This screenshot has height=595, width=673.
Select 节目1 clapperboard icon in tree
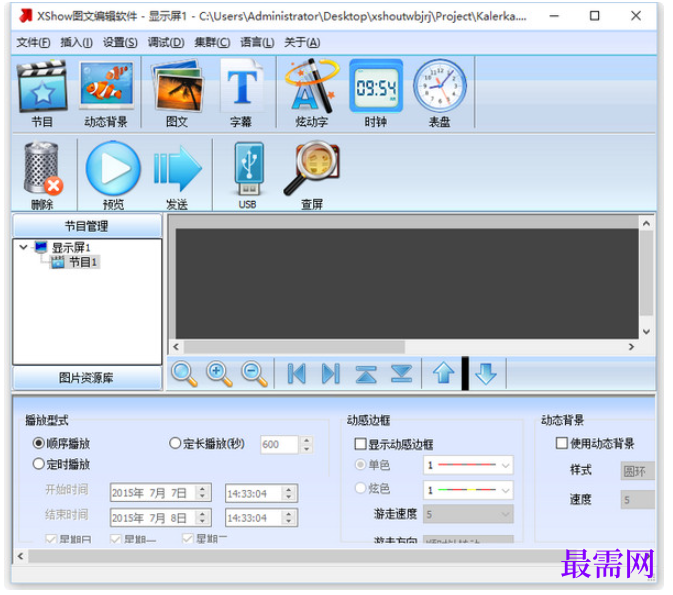tap(58, 262)
